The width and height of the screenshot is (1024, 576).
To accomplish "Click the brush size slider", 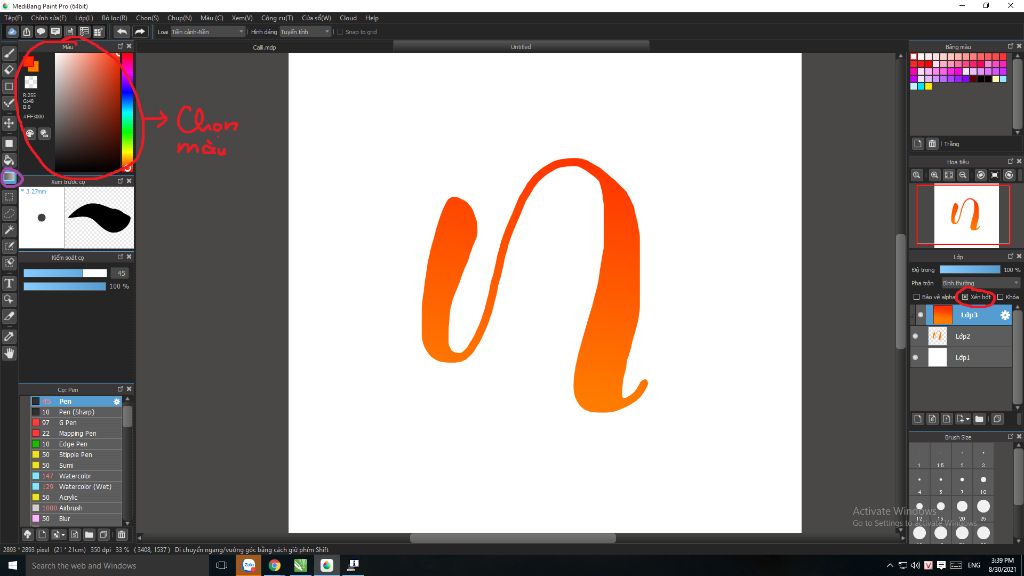I will pos(65,273).
